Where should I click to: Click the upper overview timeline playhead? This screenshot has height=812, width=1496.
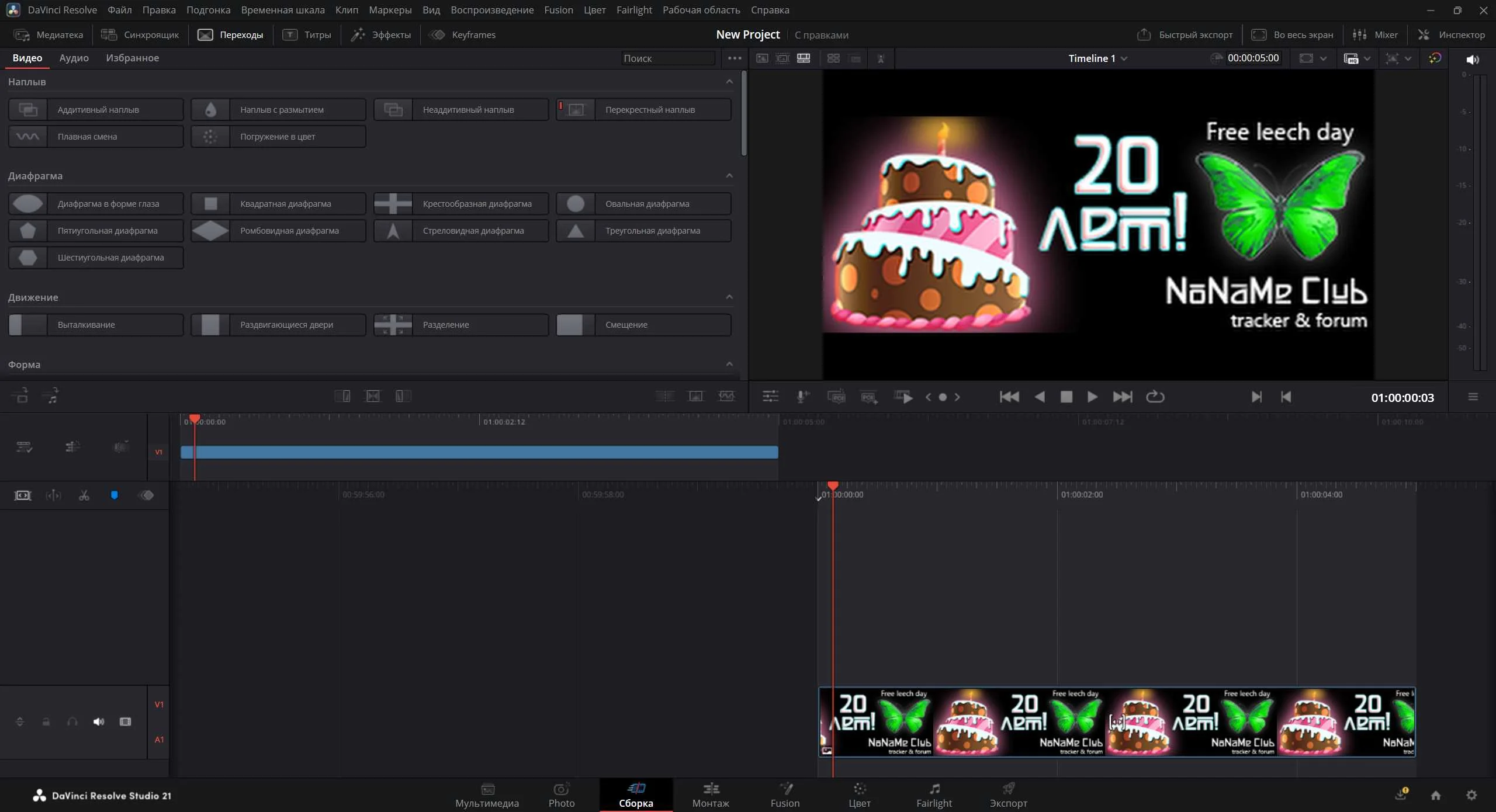(195, 419)
